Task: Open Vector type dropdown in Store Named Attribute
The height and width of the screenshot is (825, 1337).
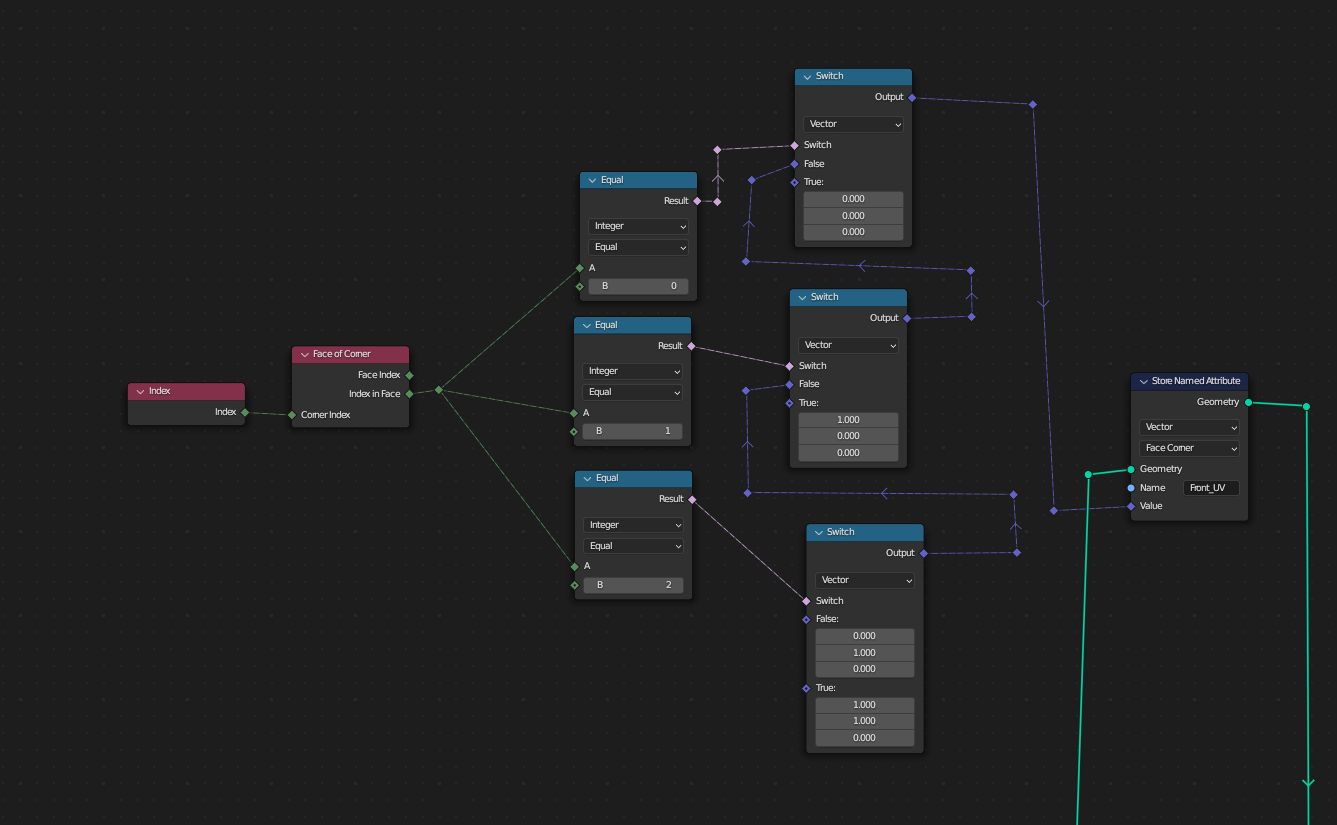Action: click(1189, 427)
